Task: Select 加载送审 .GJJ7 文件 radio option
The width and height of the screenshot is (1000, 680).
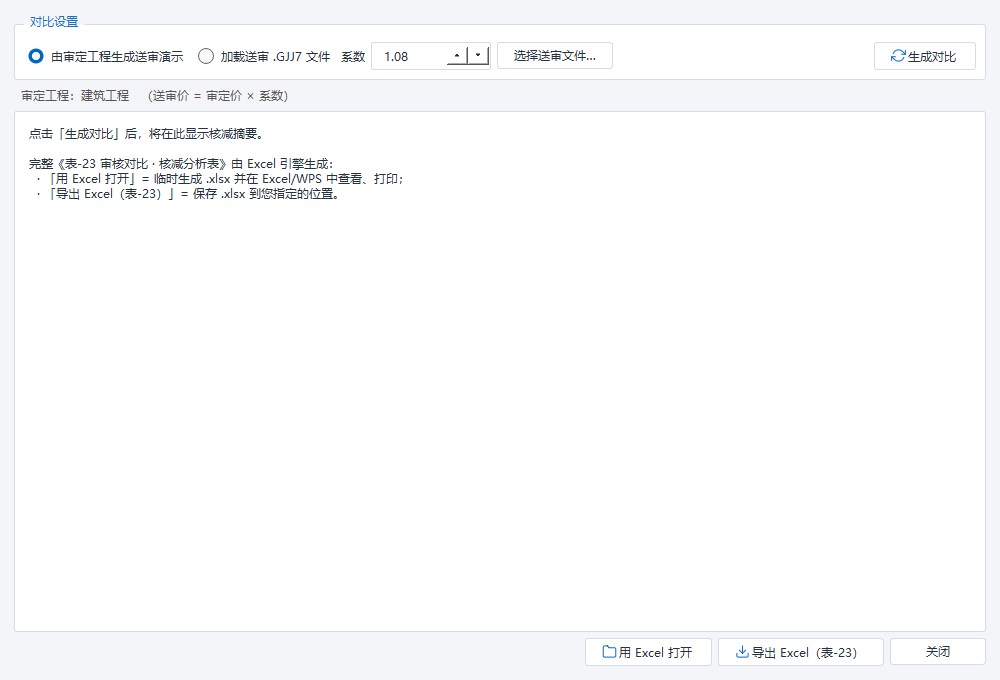Action: (x=205, y=56)
